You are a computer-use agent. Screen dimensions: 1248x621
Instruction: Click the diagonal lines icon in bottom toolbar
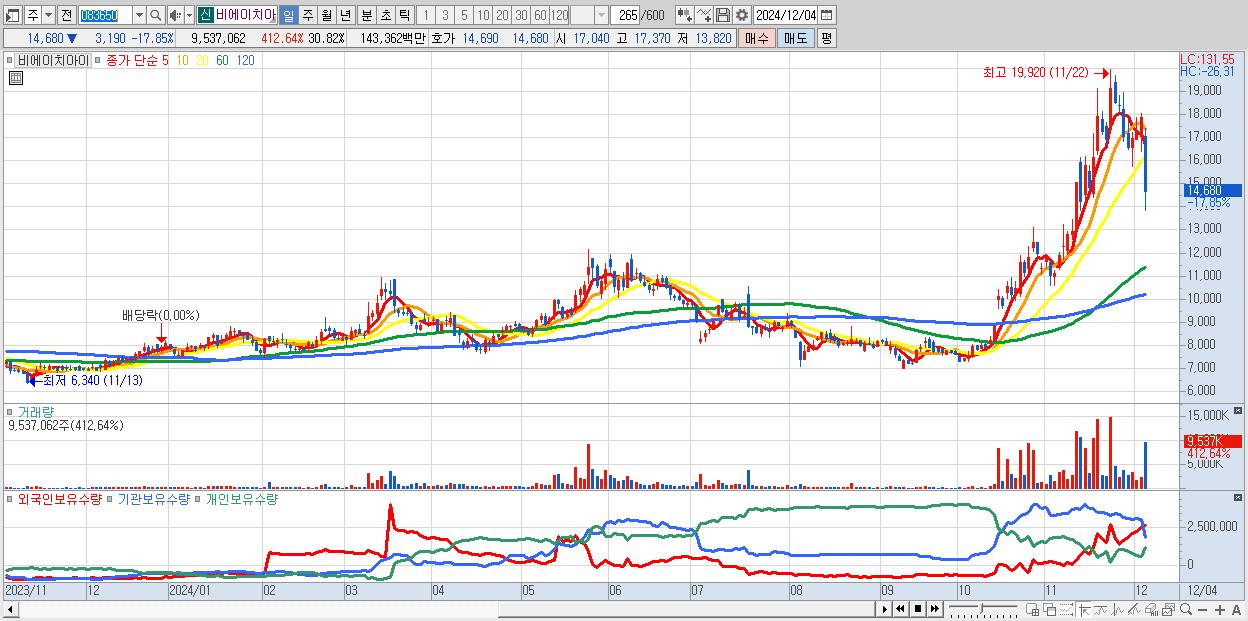(x=1135, y=609)
